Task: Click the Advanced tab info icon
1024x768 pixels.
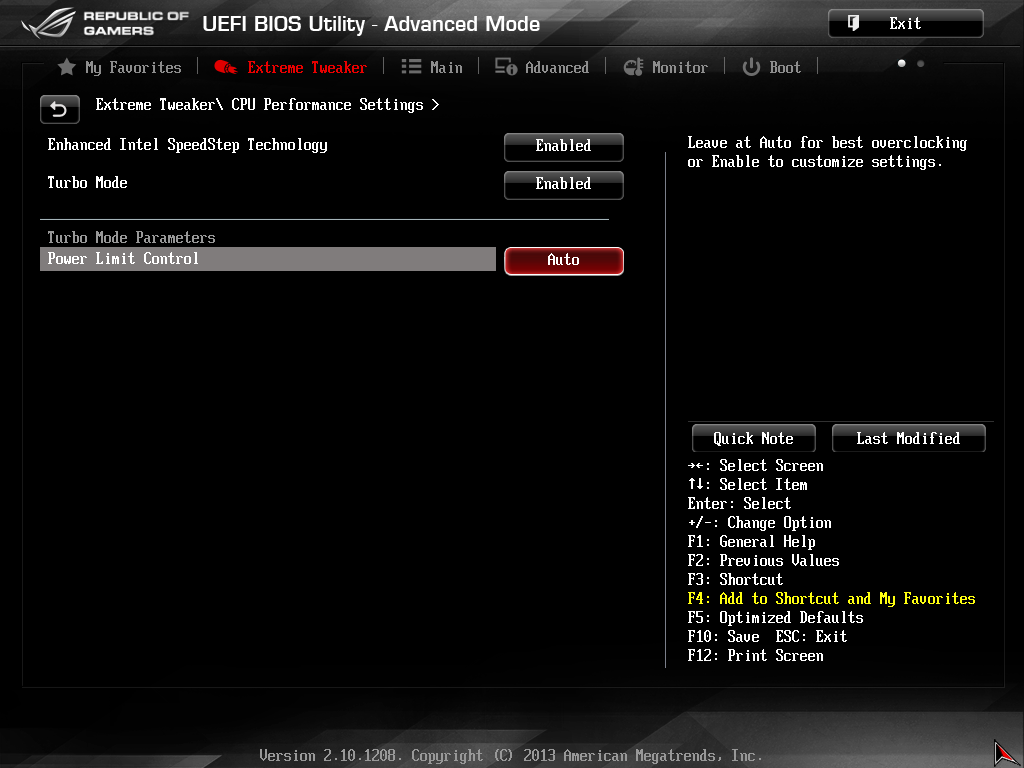Action: point(505,67)
